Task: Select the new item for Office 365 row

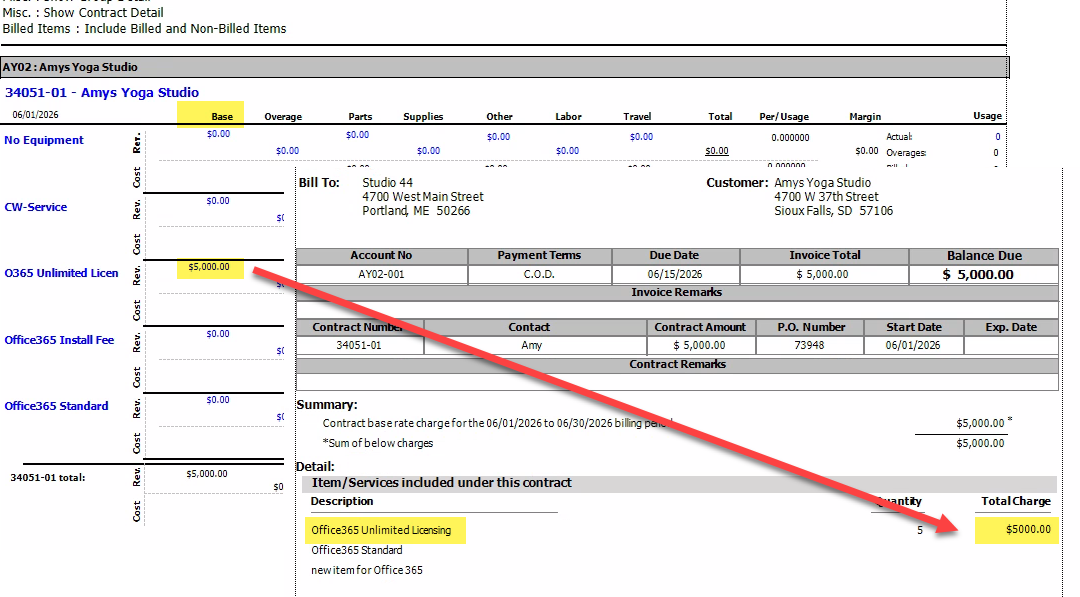Action: [366, 570]
